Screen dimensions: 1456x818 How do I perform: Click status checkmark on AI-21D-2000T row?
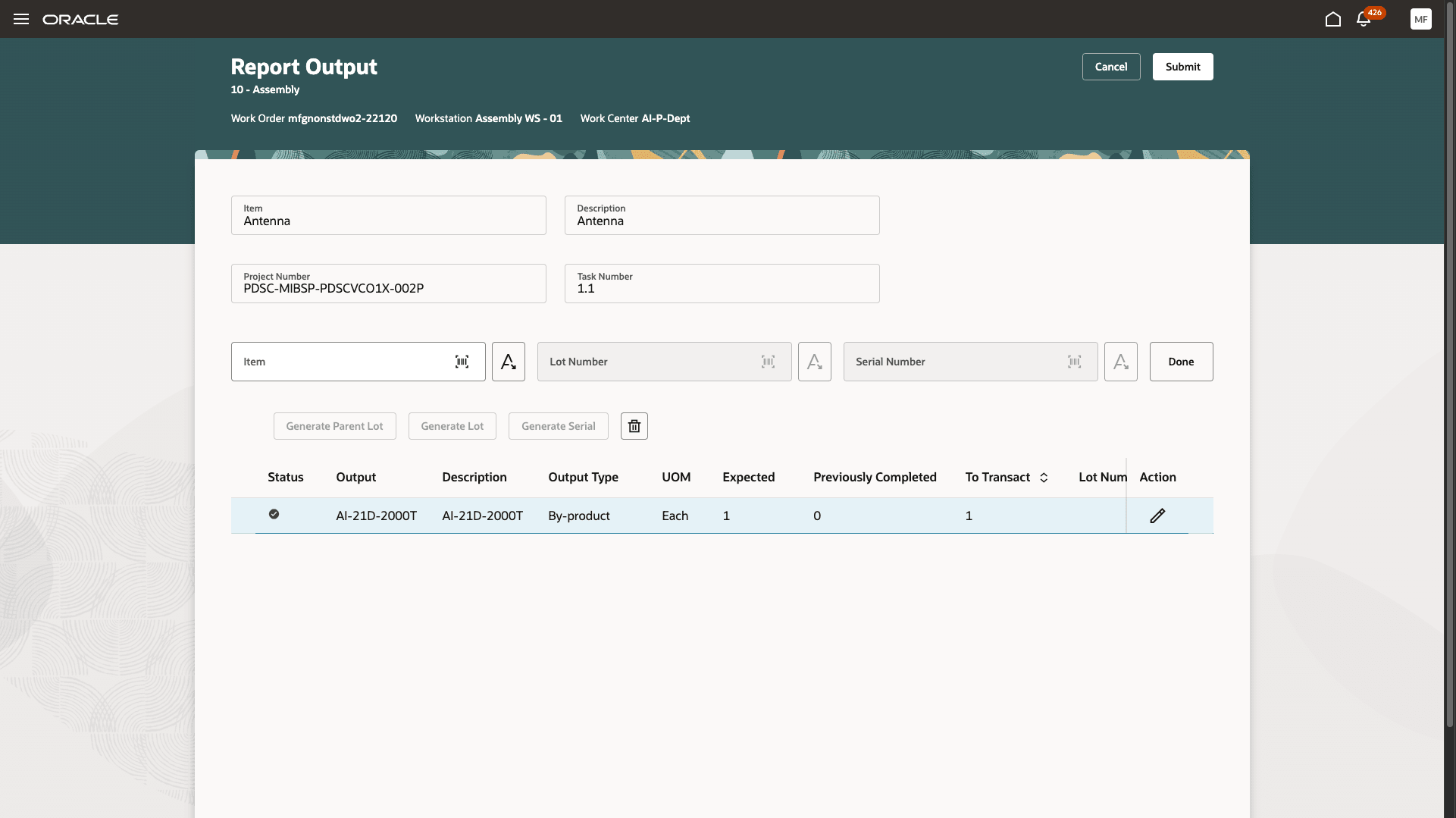point(274,514)
